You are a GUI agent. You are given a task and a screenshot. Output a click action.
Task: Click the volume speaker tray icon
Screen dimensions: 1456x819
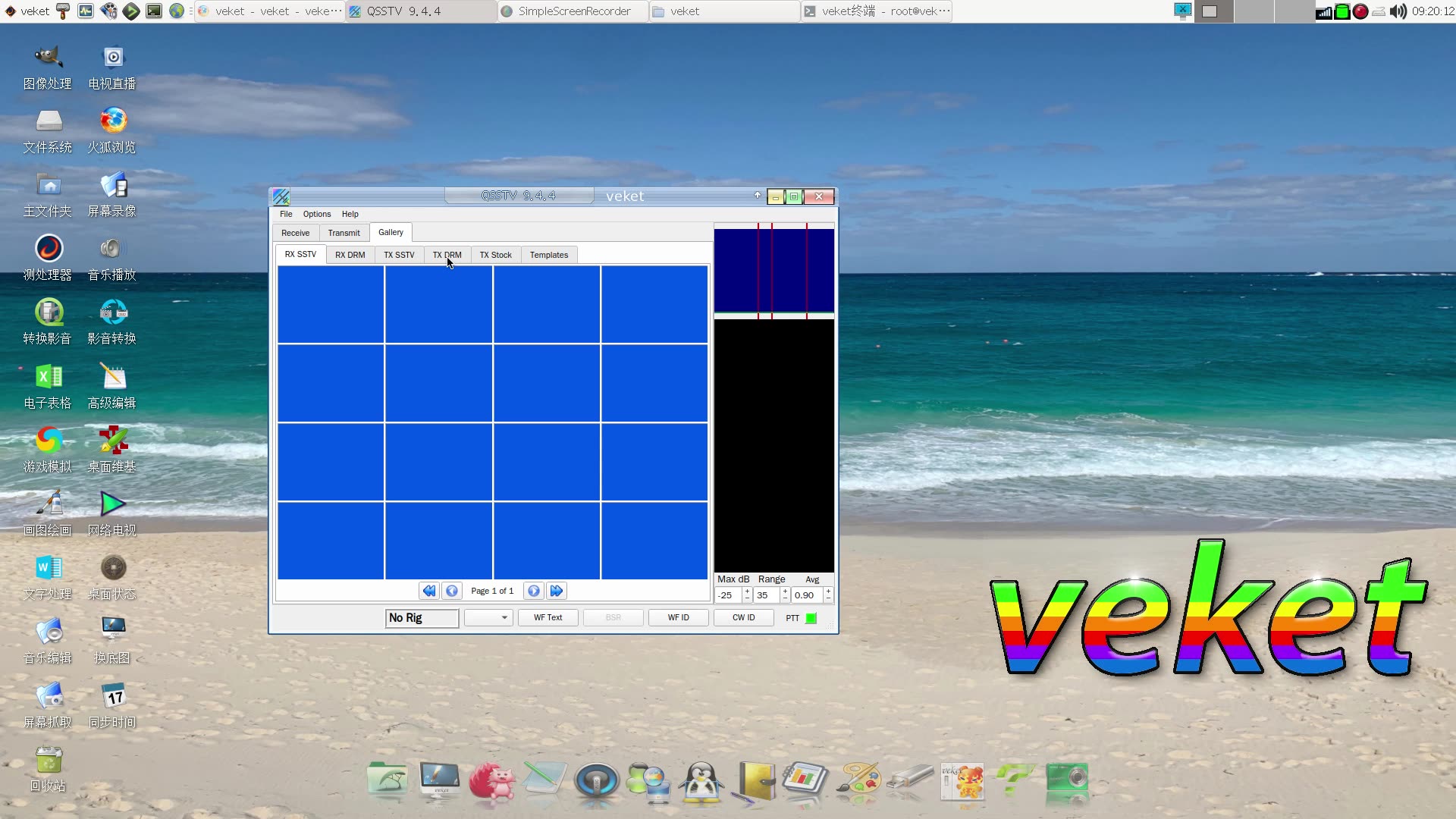click(1398, 11)
